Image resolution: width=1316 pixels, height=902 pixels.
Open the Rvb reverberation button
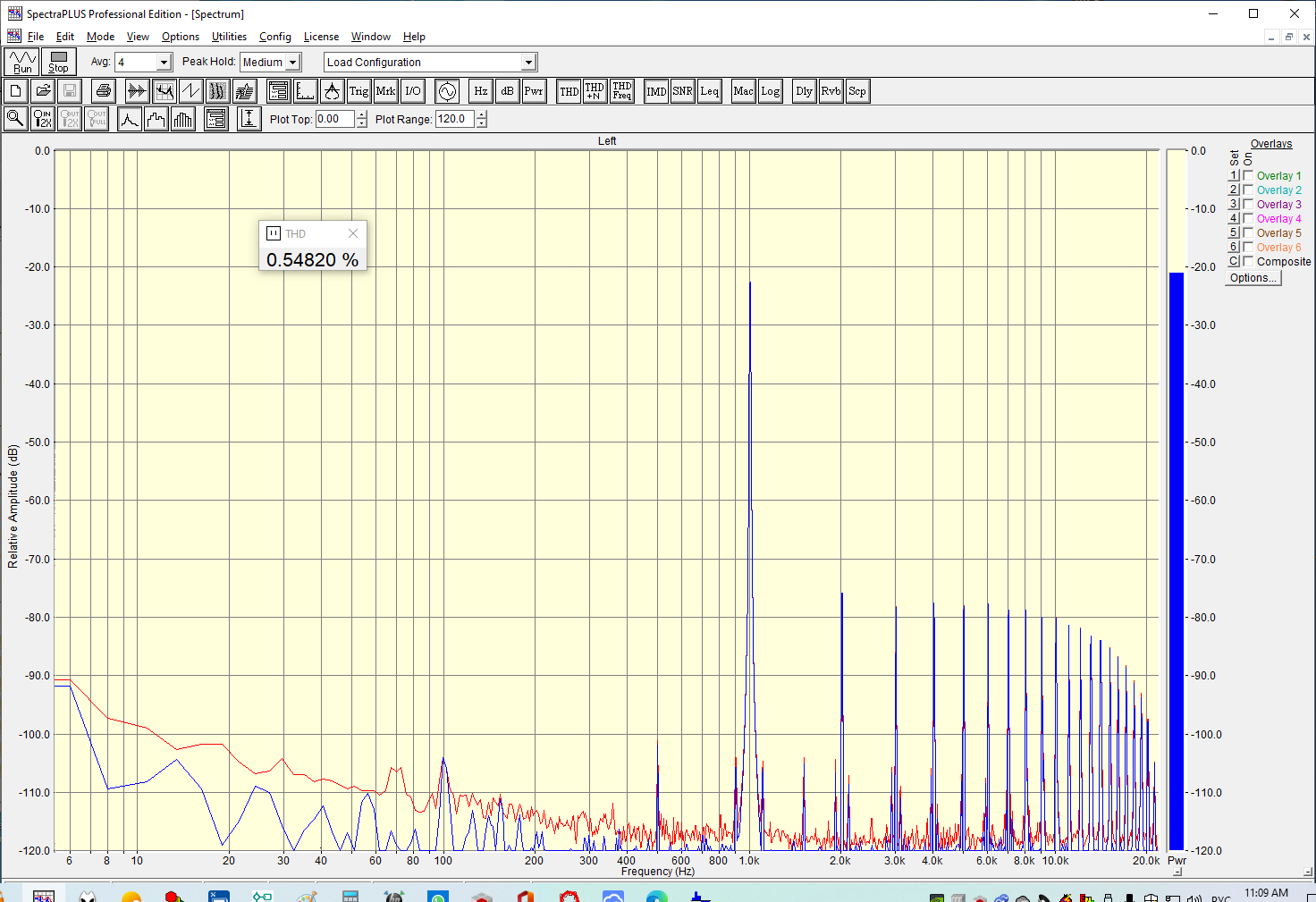coord(831,91)
